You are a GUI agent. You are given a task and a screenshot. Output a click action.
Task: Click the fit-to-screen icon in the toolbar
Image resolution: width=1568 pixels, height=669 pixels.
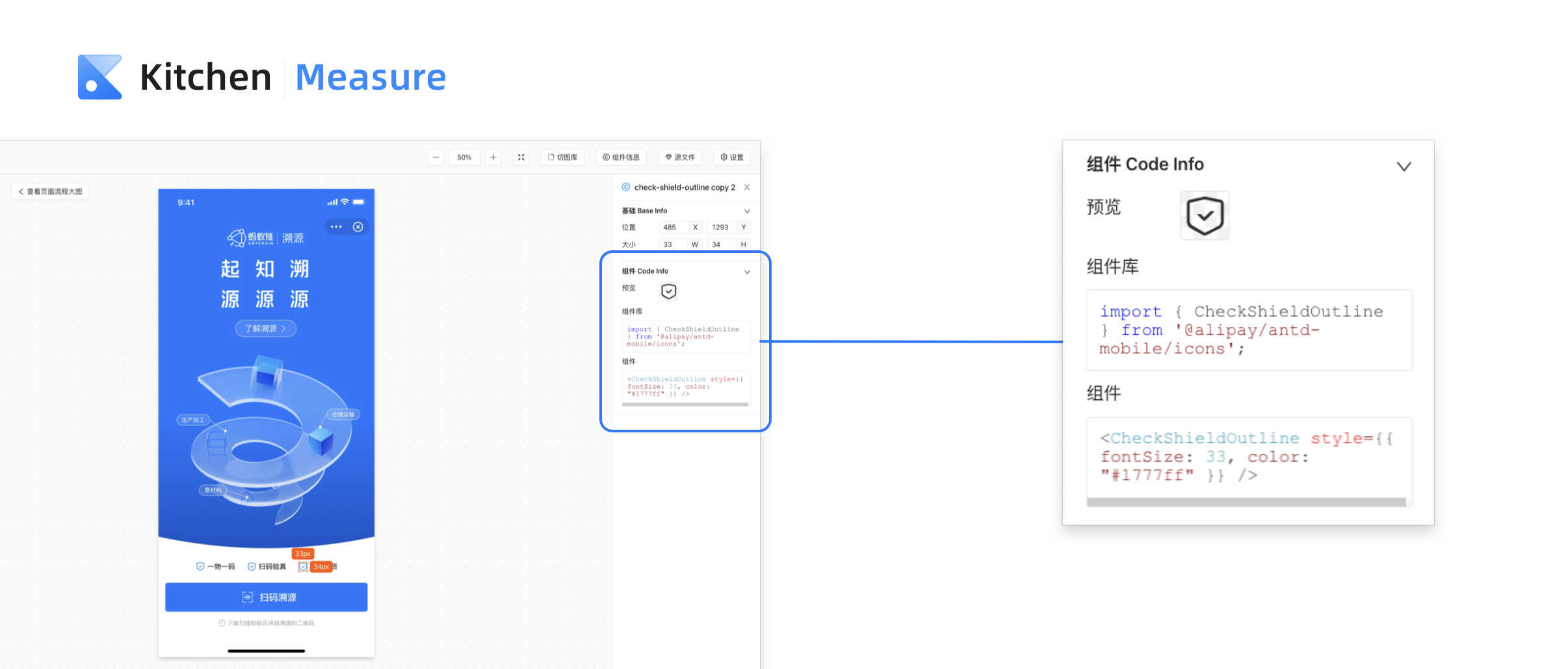click(521, 157)
